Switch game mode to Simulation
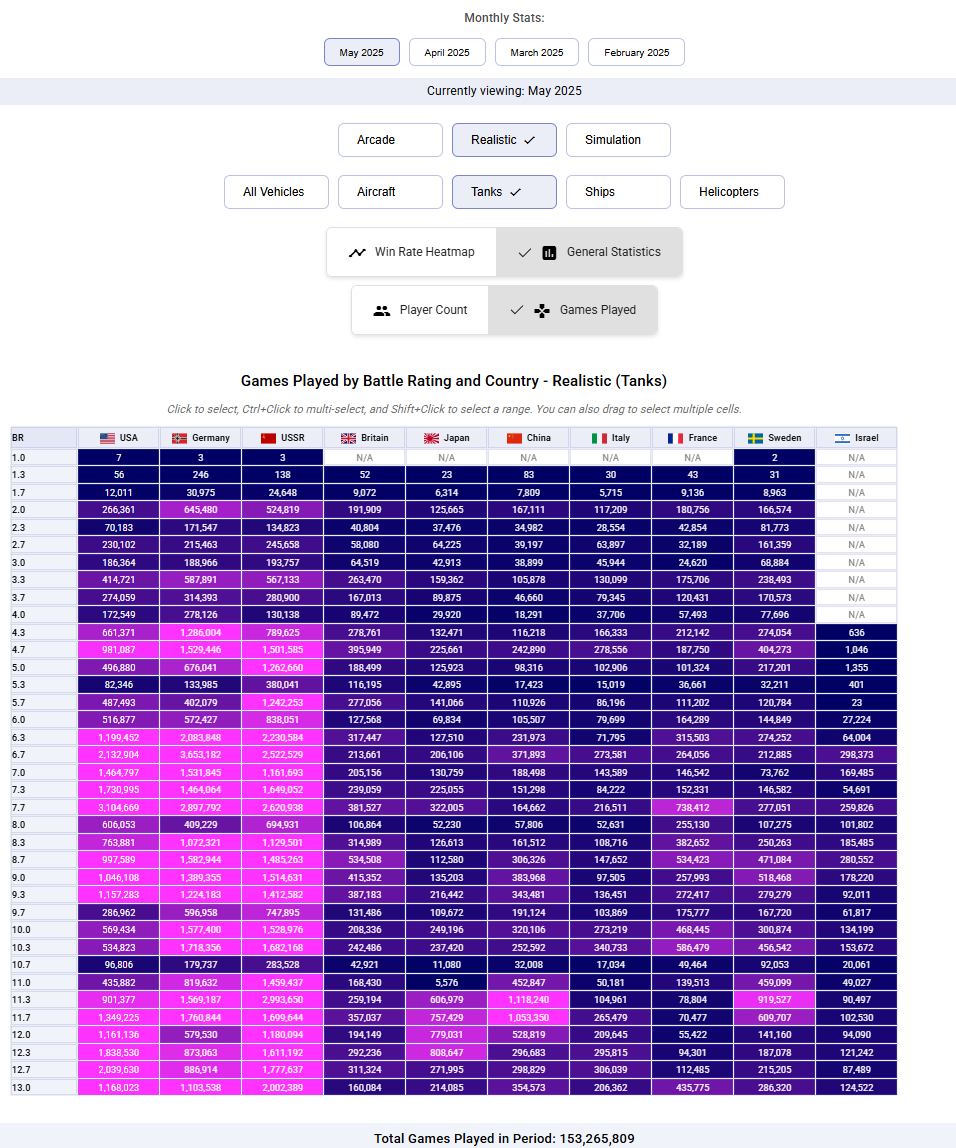 618,140
